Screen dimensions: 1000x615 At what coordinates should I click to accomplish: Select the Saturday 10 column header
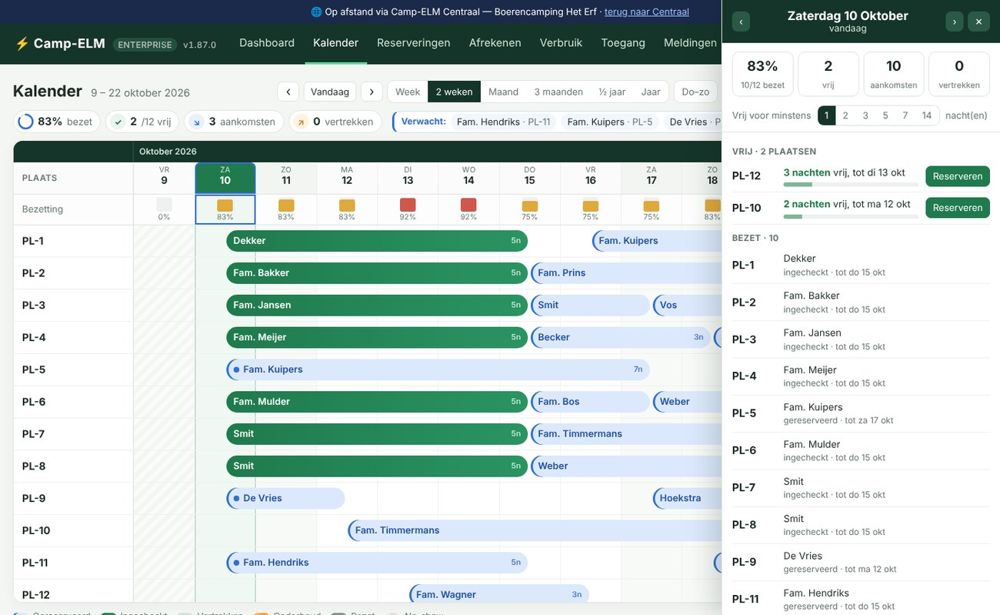click(x=225, y=177)
